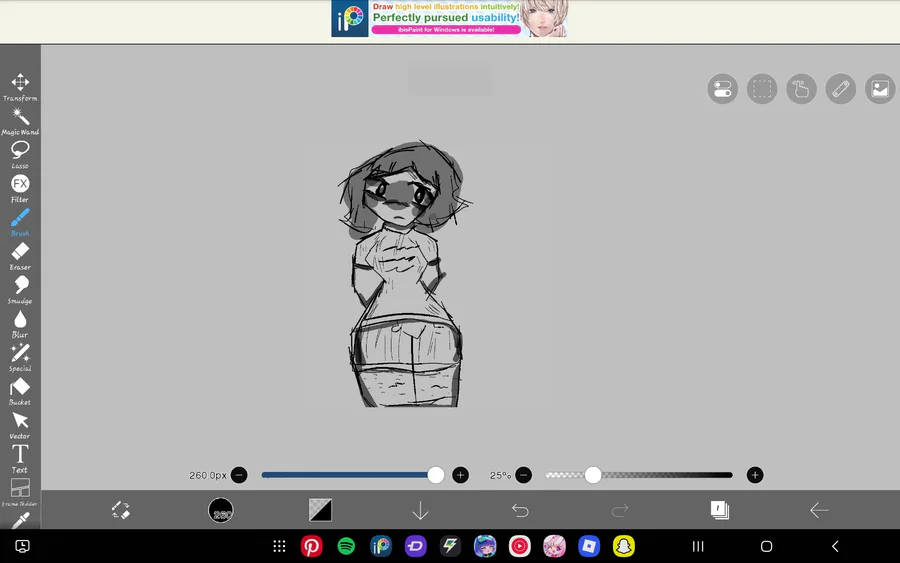
Task: Open the color swatch picker
Action: point(320,510)
